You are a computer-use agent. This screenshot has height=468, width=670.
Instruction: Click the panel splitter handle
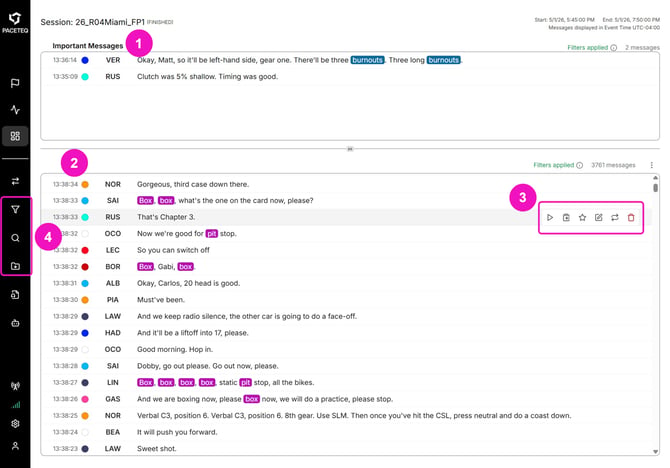350,149
